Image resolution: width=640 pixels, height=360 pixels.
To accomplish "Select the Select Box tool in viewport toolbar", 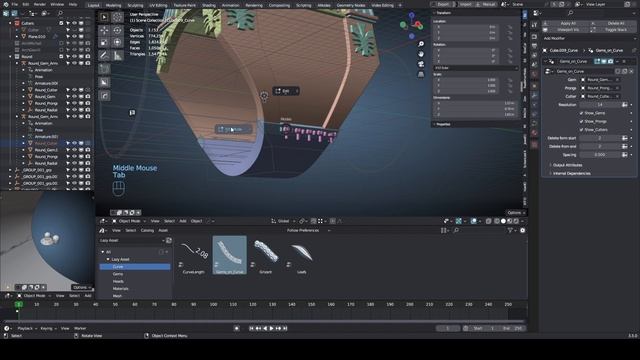I will (104, 17).
